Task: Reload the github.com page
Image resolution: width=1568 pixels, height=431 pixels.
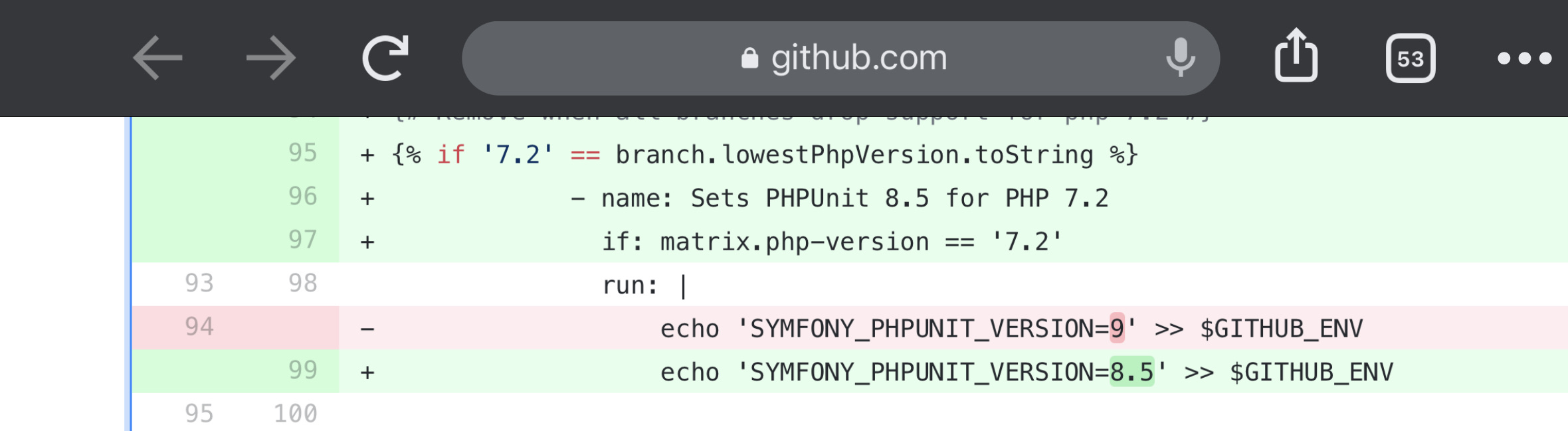Action: [385, 58]
